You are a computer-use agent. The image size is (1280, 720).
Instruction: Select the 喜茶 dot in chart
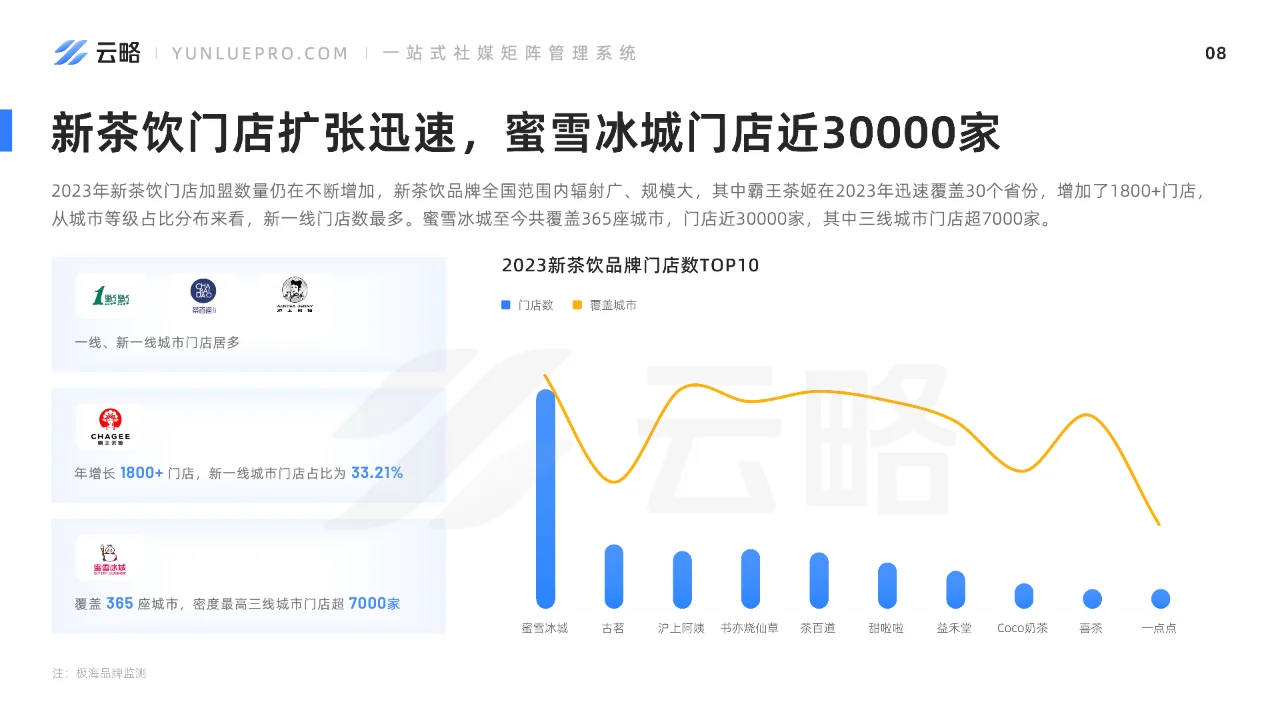[1092, 599]
